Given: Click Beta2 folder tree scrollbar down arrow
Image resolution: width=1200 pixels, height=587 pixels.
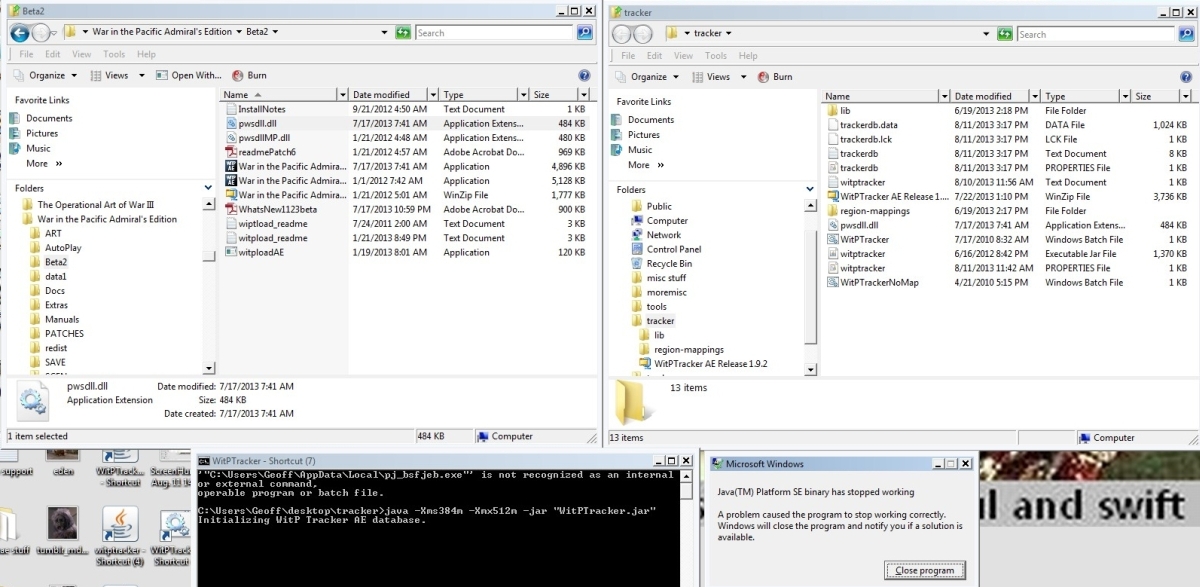Looking at the screenshot, I should point(208,369).
